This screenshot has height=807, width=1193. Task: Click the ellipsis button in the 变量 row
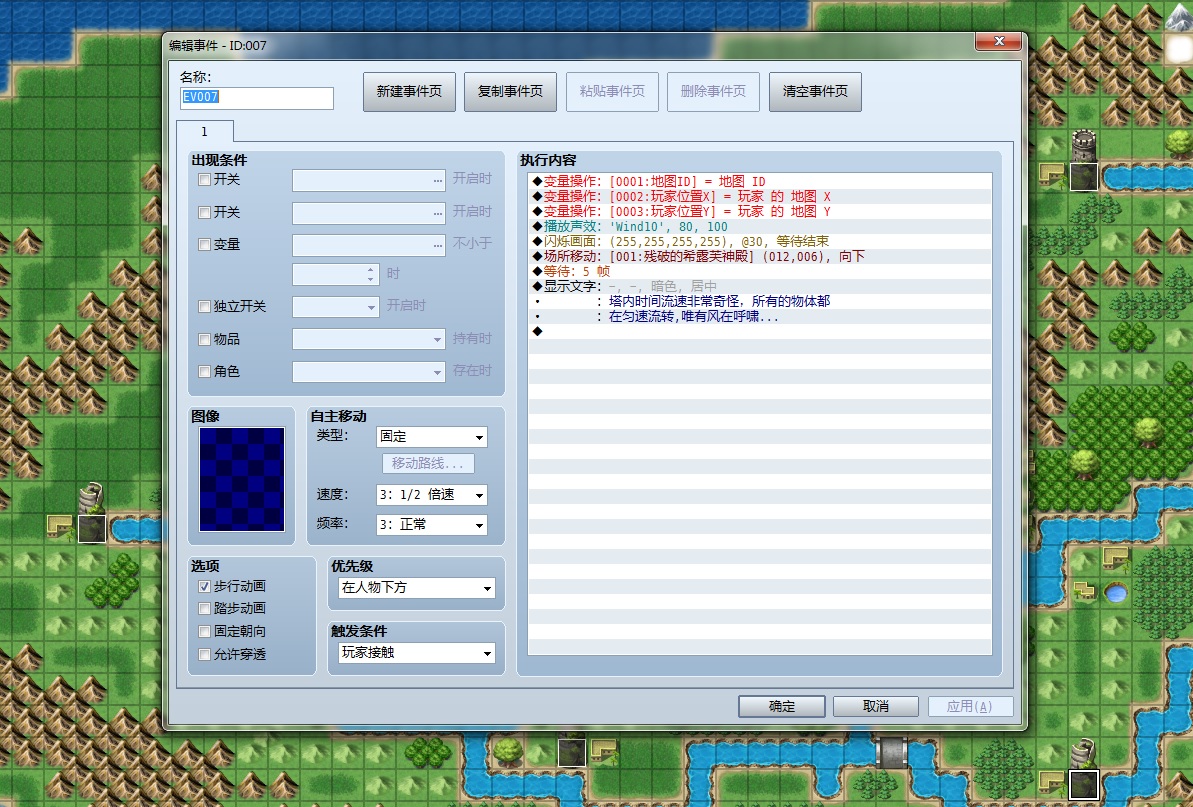click(x=437, y=245)
